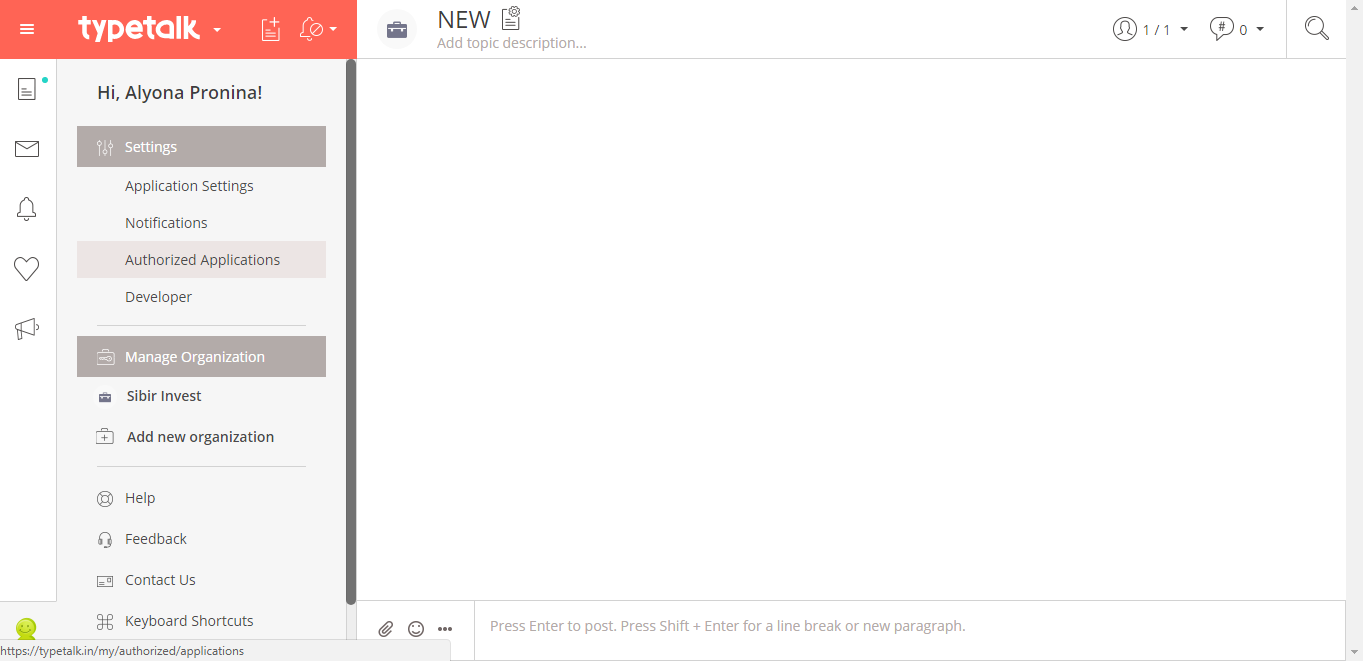Image resolution: width=1363 pixels, height=661 pixels.
Task: Open Authorized Applications
Action: click(201, 260)
